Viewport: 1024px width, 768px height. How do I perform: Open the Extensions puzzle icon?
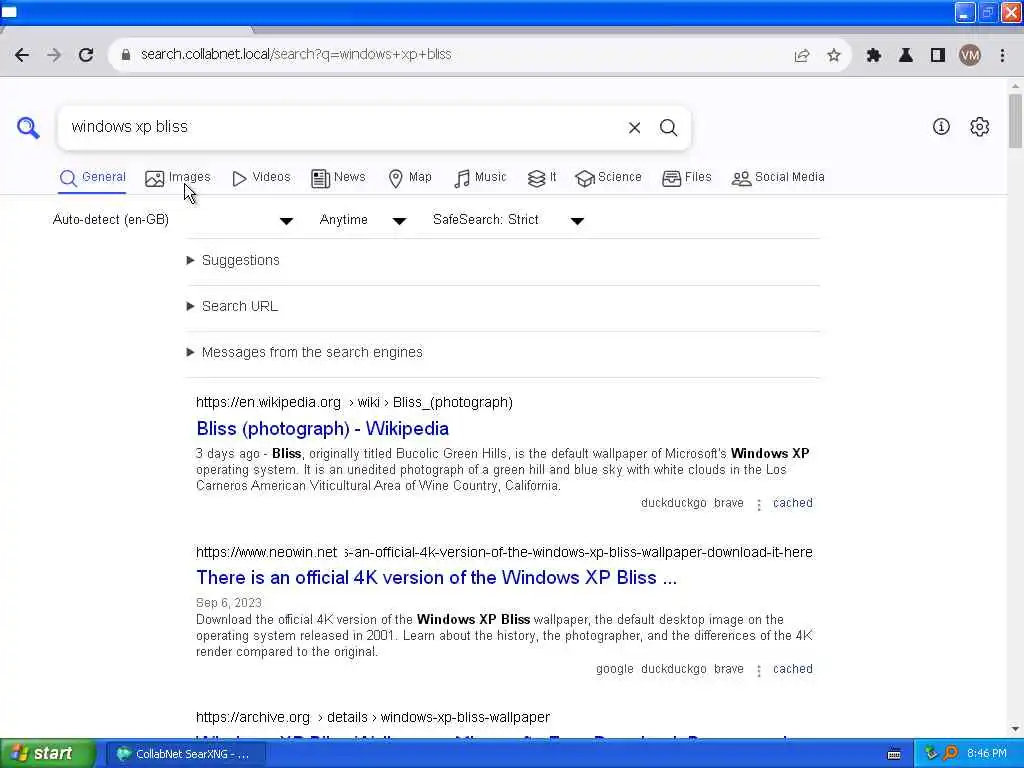coord(874,56)
